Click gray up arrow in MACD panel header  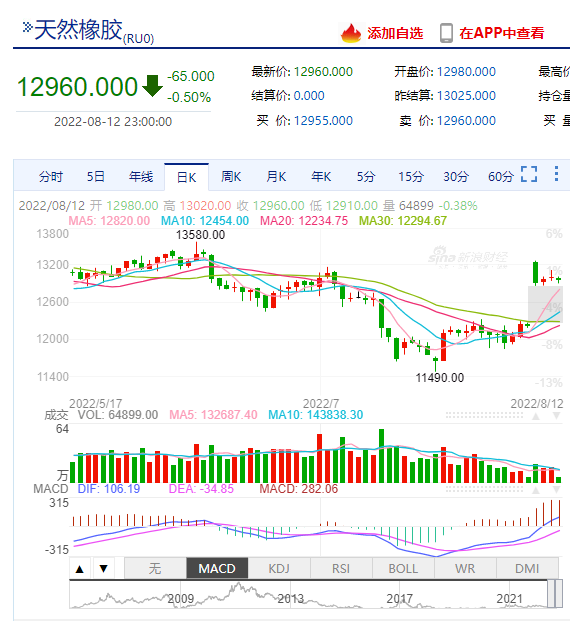536,491
